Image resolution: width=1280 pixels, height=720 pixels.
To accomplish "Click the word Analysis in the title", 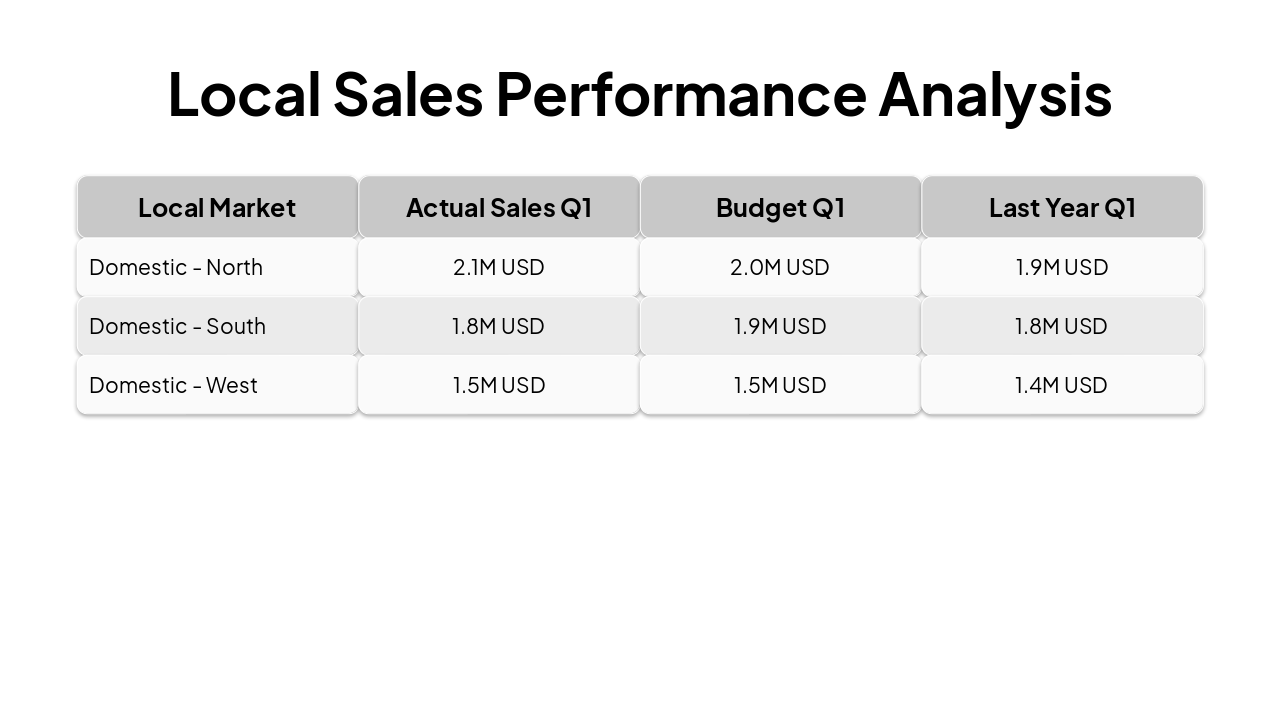I will point(995,94).
